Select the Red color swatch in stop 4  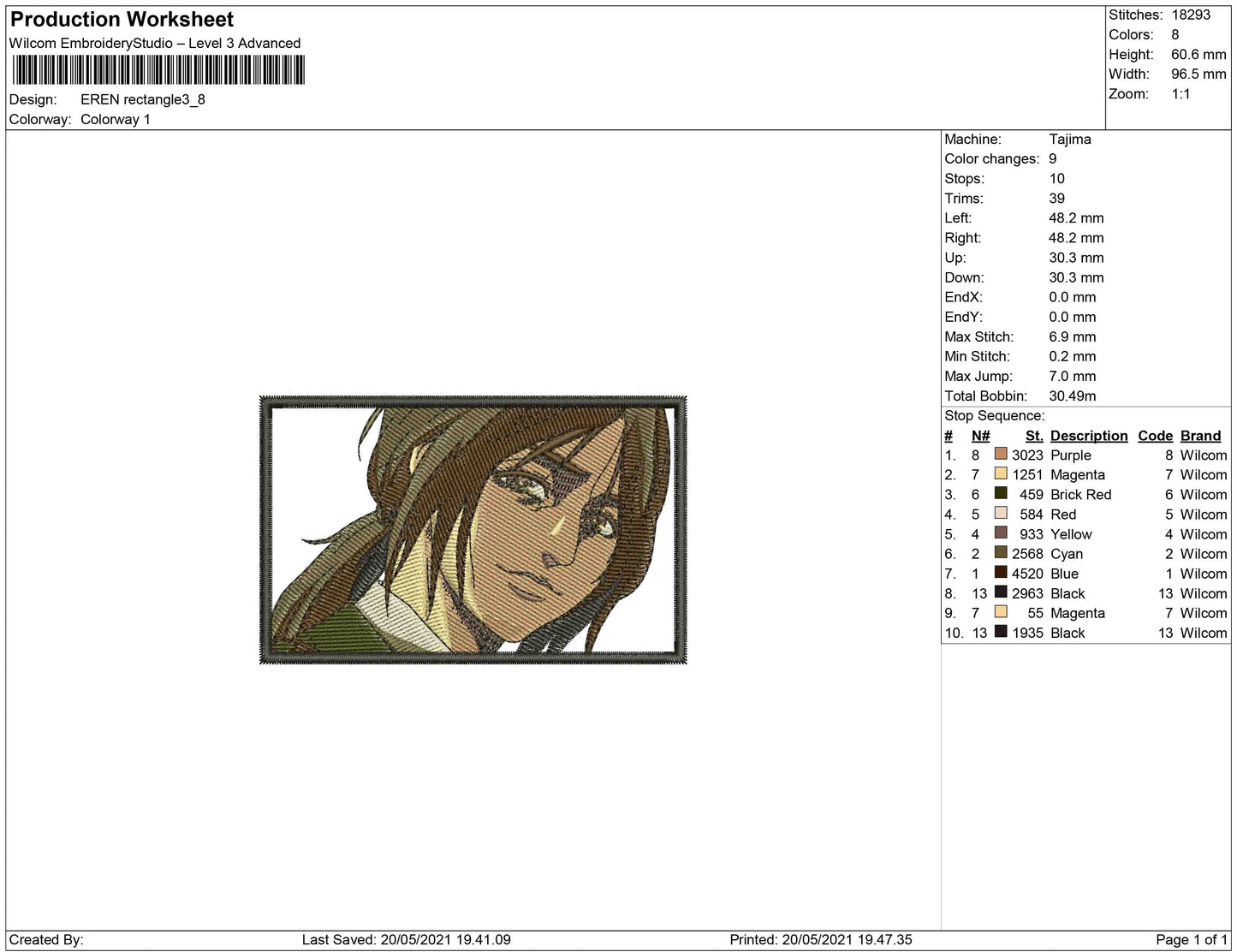(1001, 513)
